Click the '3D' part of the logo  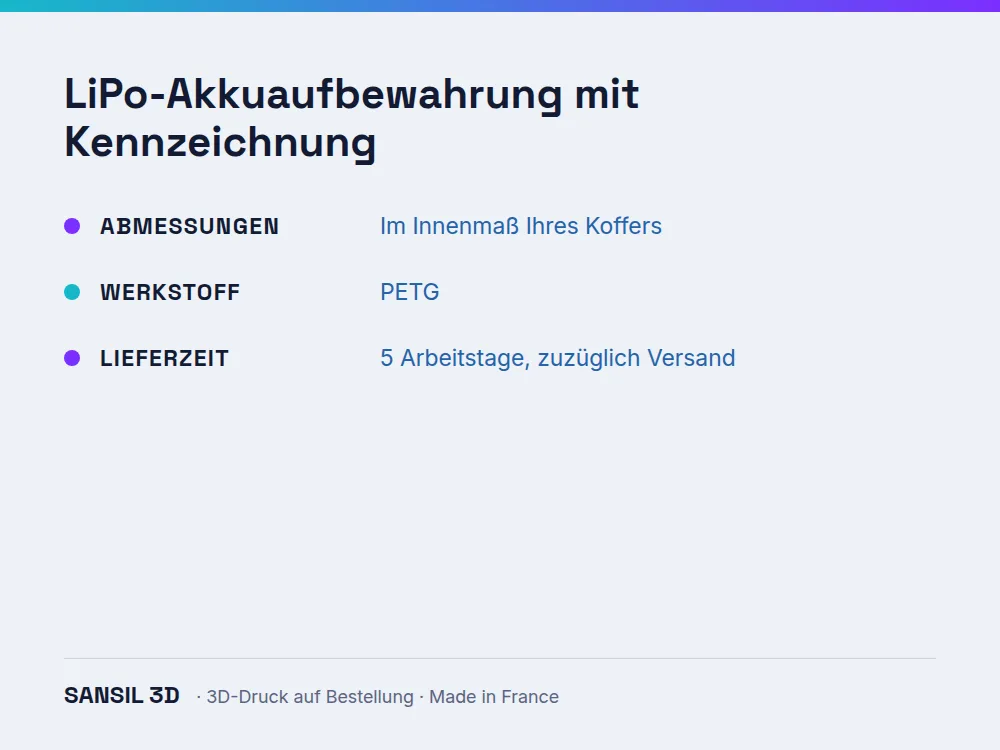point(165,695)
